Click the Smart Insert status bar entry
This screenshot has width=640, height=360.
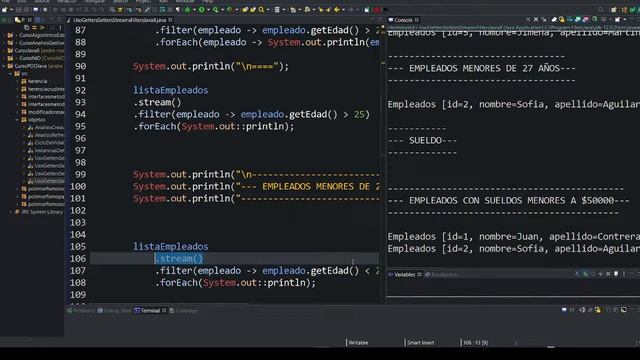coord(420,342)
